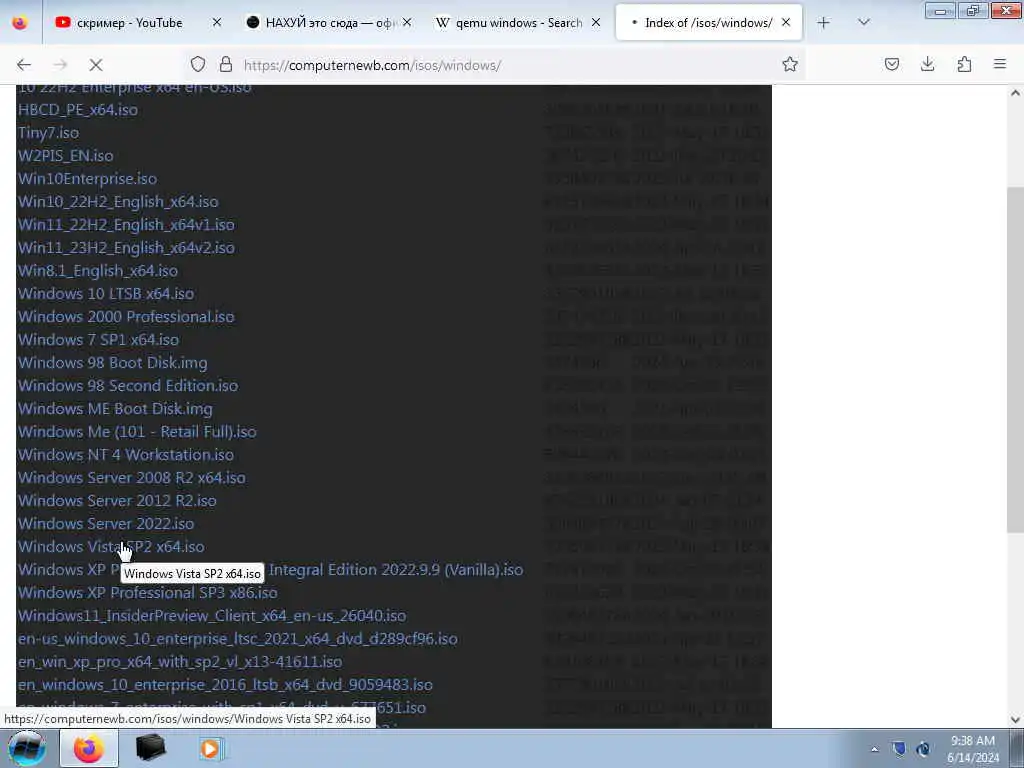Click the Firefox View icon in tab bar
The image size is (1024, 768).
click(x=20, y=23)
